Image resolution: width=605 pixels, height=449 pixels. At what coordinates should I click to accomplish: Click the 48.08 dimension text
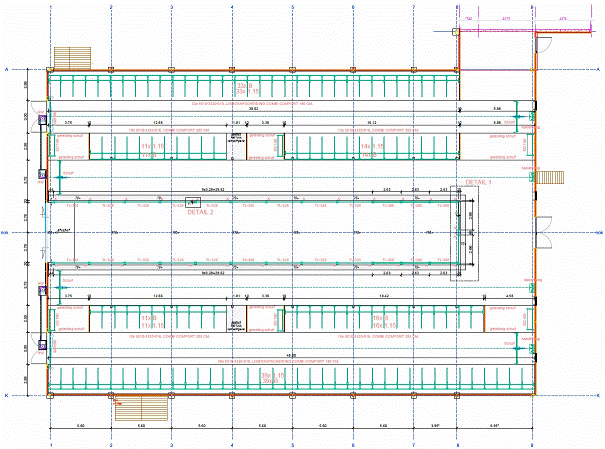pyautogui.click(x=293, y=355)
